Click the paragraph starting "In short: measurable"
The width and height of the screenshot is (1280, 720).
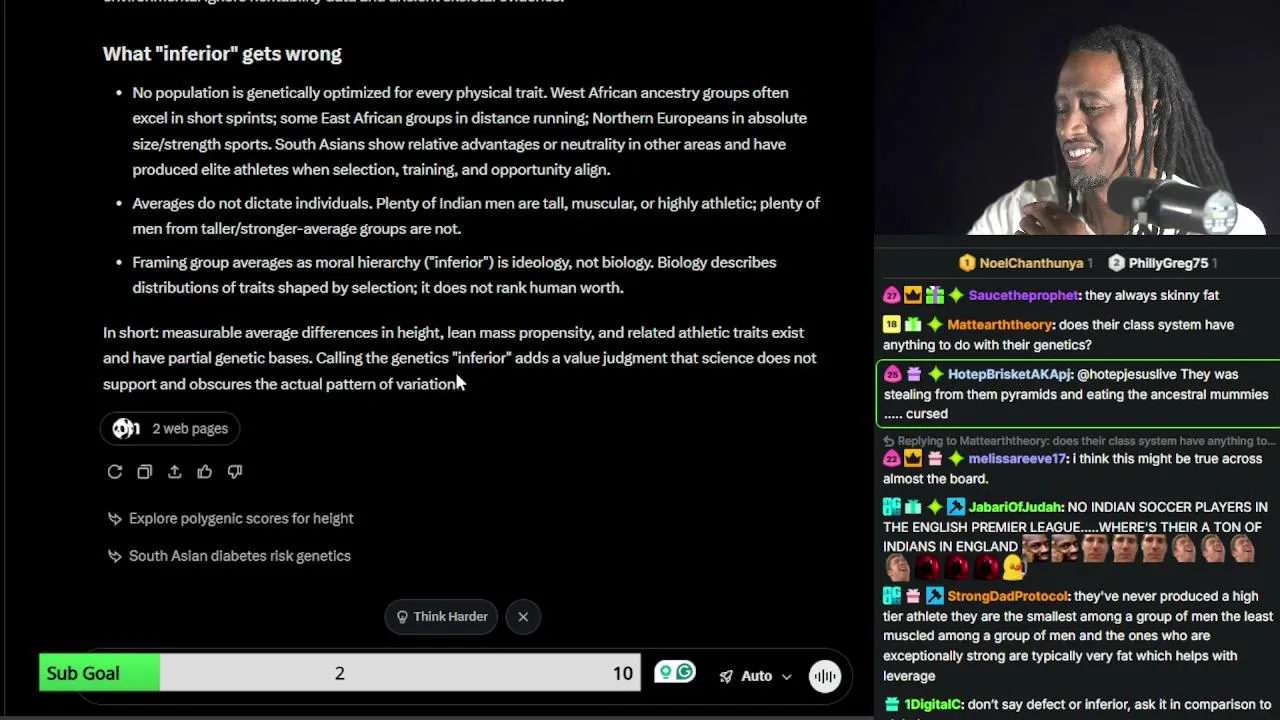(x=460, y=358)
